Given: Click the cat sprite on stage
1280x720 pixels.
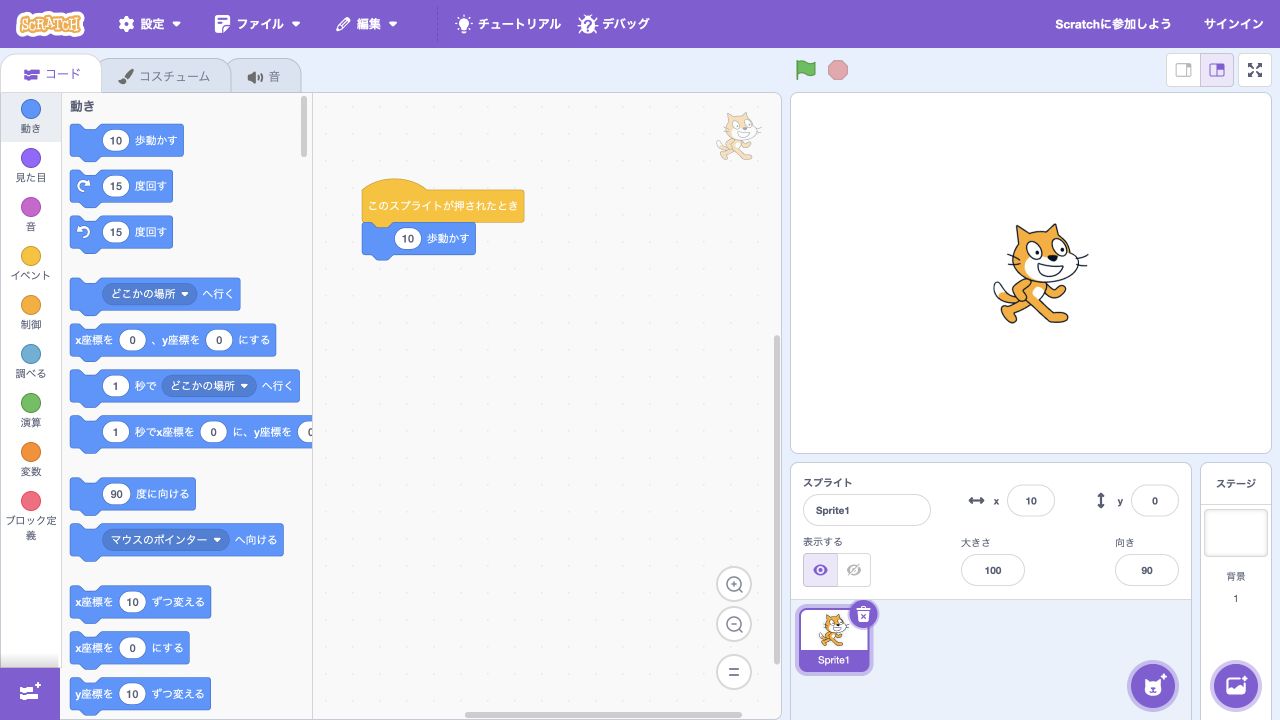Looking at the screenshot, I should click(x=1039, y=274).
